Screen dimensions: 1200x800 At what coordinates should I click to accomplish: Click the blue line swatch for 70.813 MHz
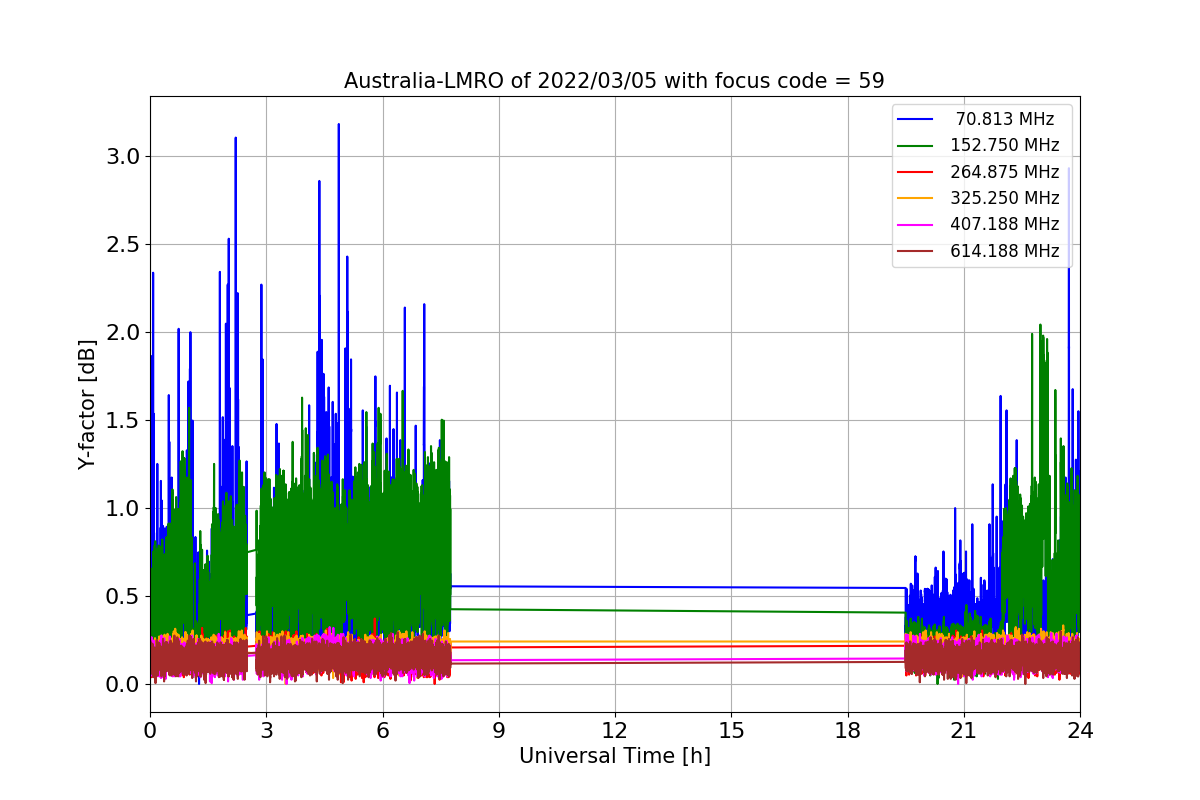916,119
